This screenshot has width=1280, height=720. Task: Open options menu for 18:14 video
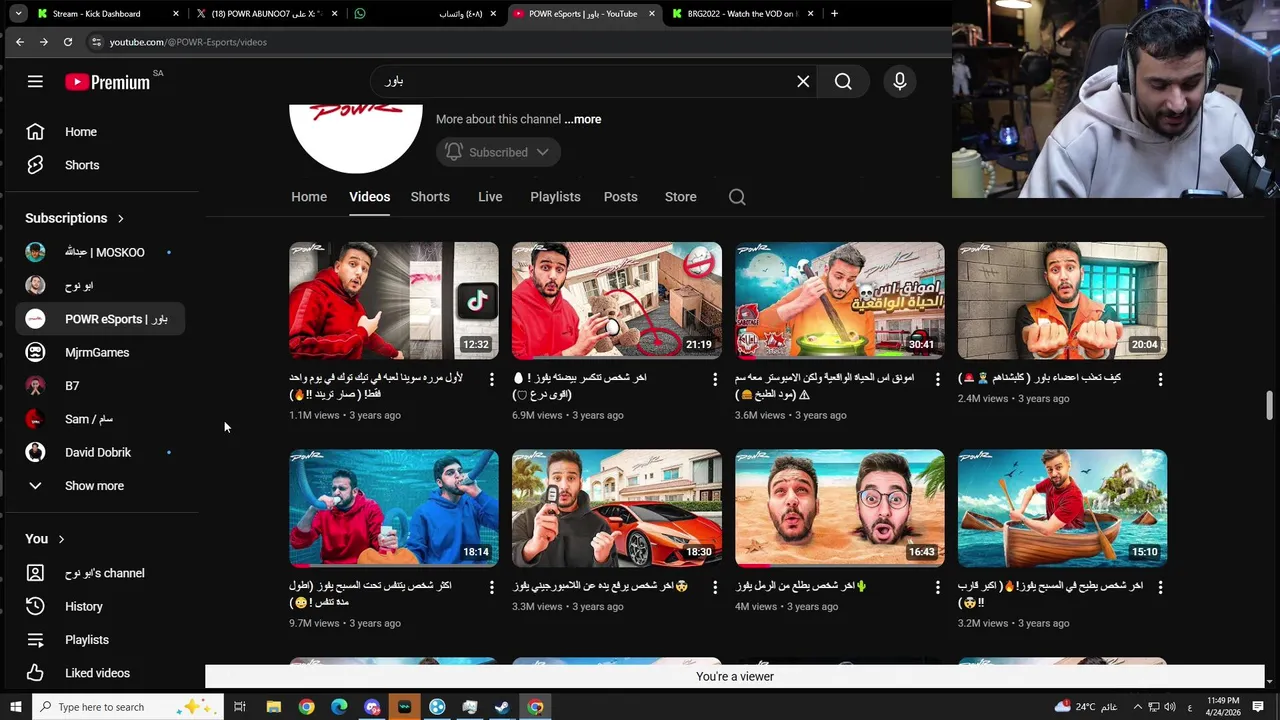491,587
